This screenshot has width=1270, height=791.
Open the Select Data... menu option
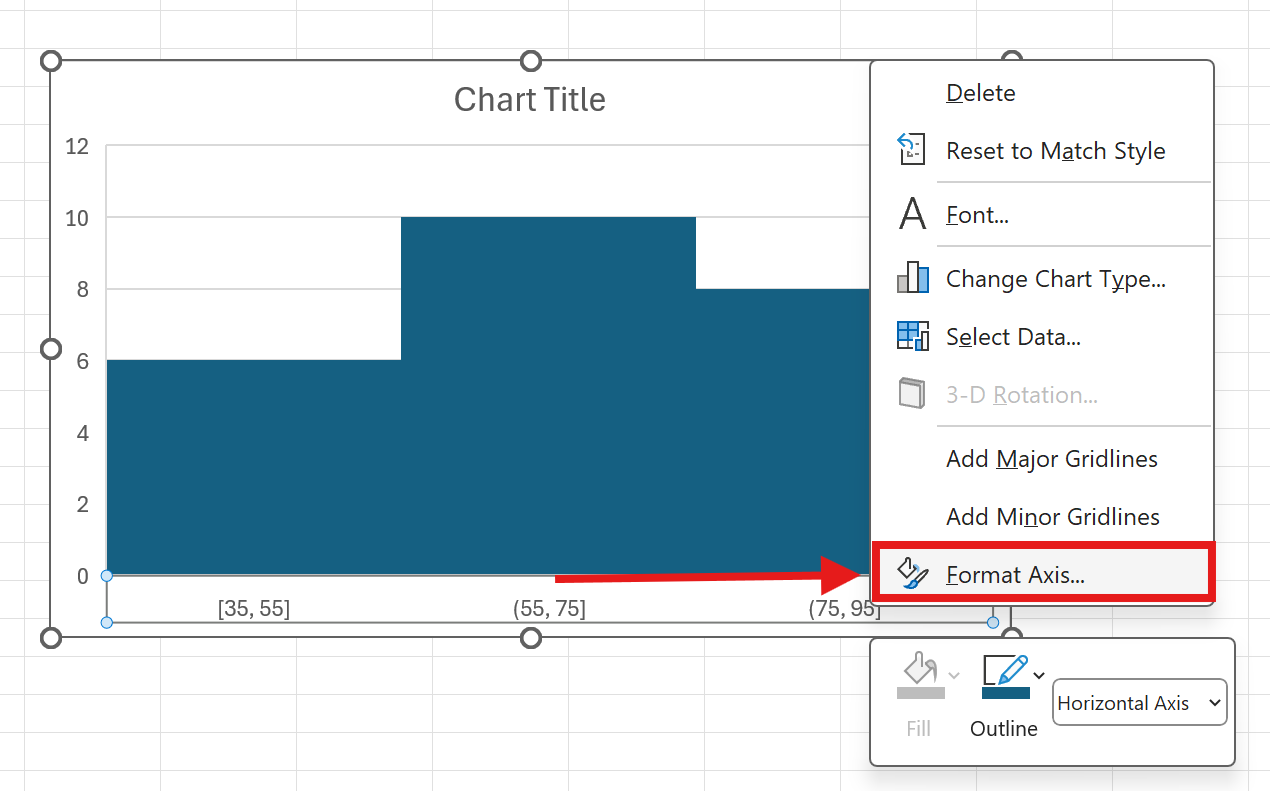1013,337
